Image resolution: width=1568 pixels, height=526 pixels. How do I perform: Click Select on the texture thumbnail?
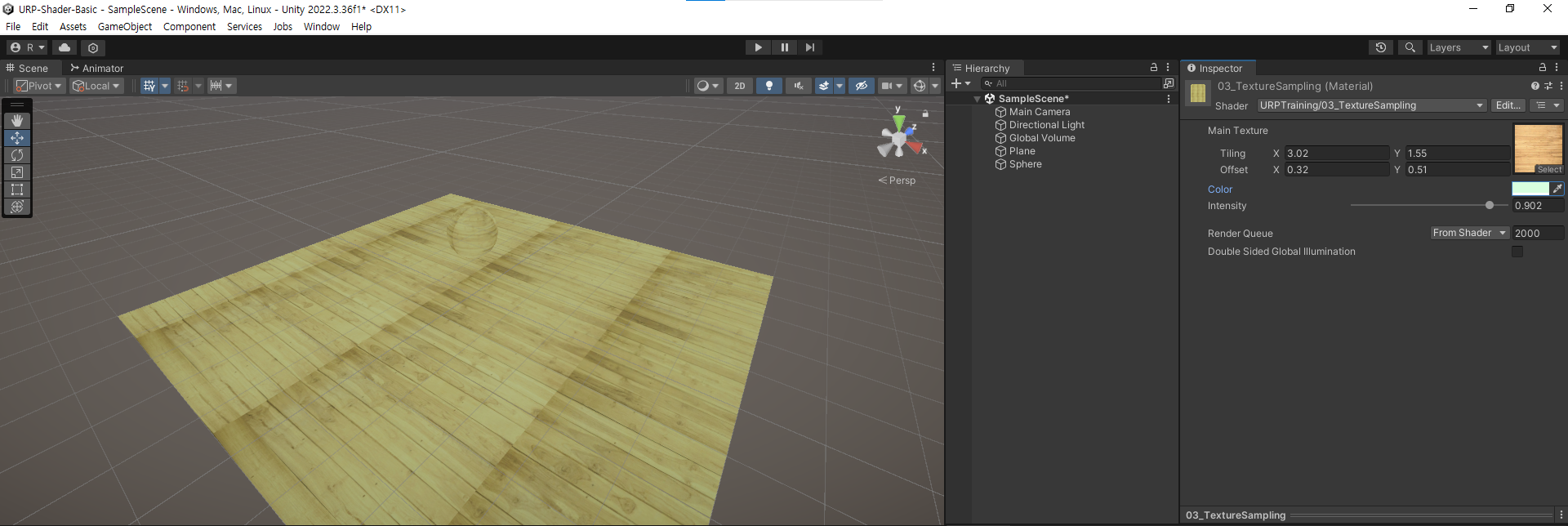pyautogui.click(x=1549, y=170)
